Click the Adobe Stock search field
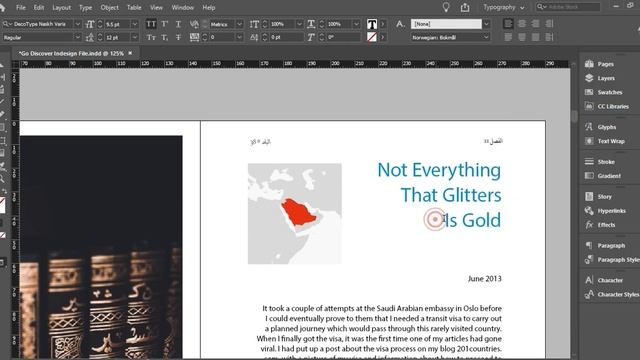Viewport: 640px width, 360px height. click(568, 7)
